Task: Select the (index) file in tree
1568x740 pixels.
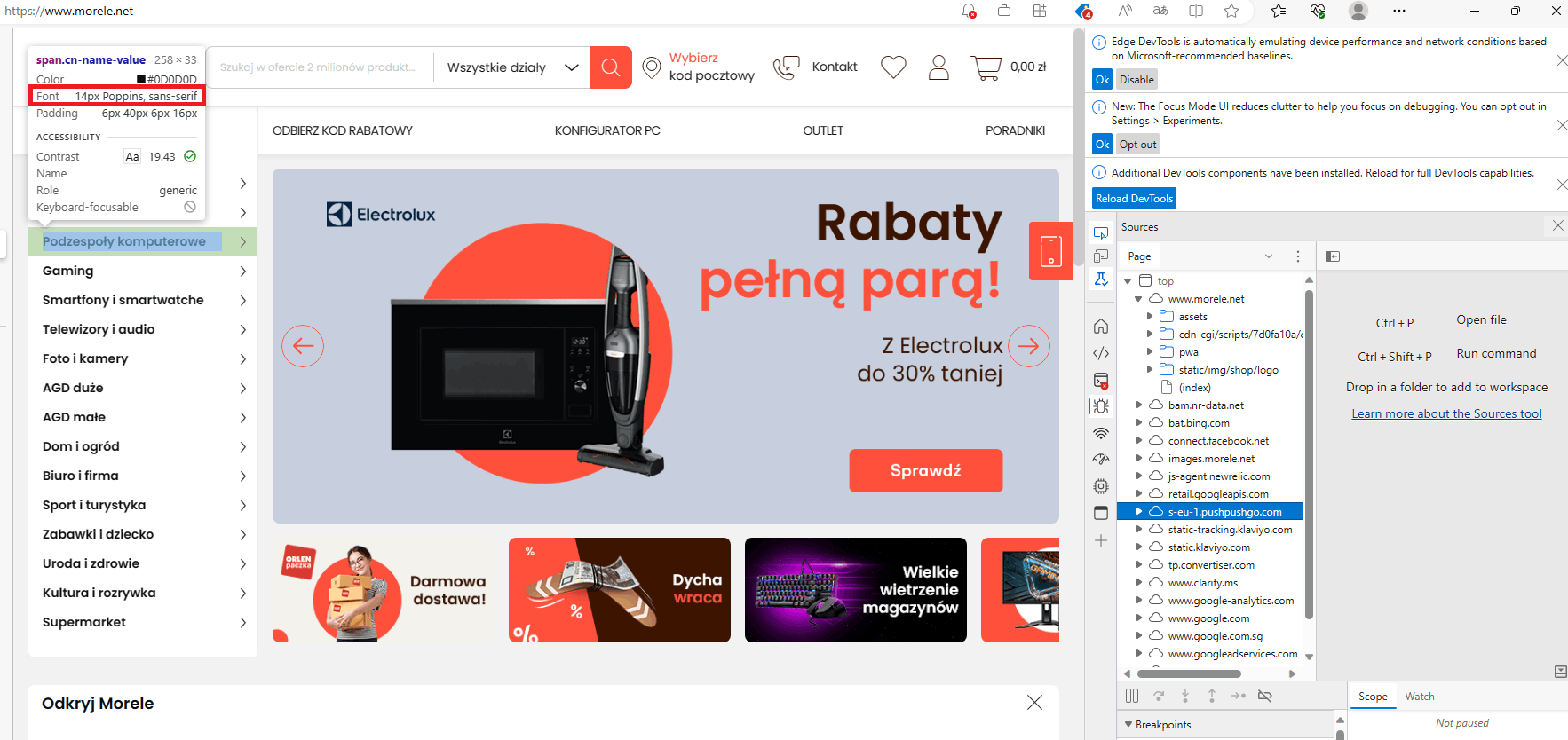Action: pyautogui.click(x=1194, y=388)
